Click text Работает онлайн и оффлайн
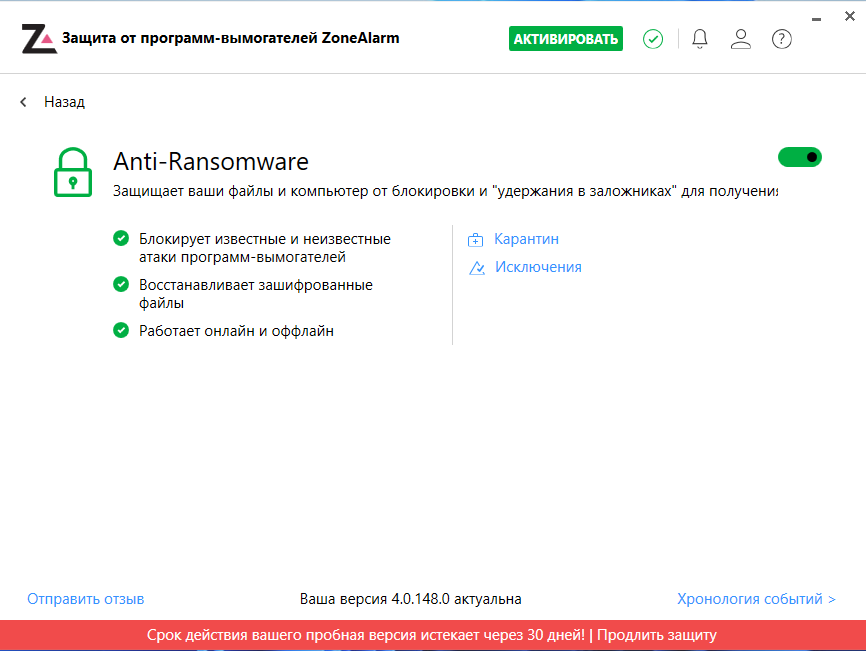 click(x=236, y=331)
